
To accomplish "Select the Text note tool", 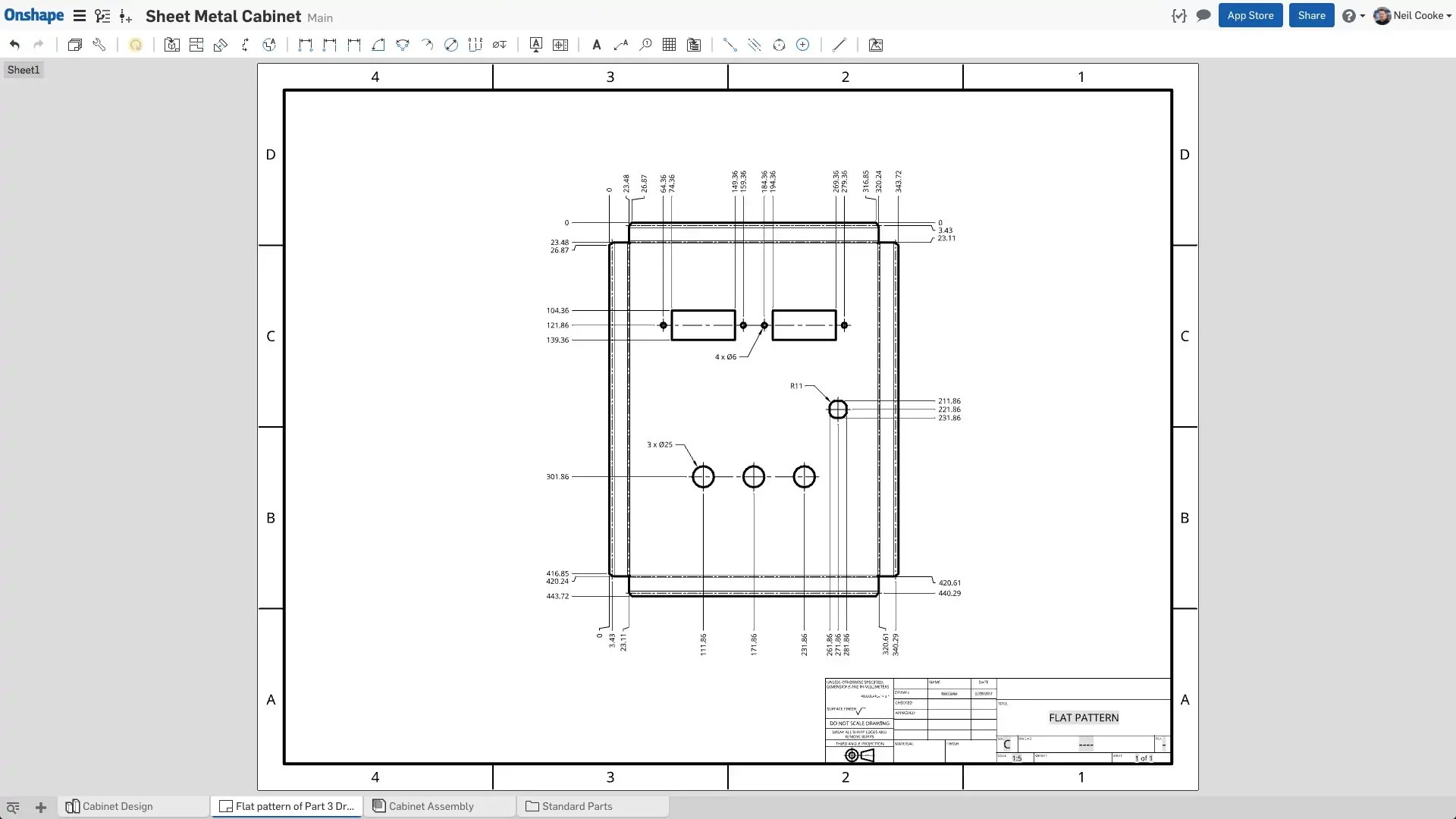I will pyautogui.click(x=597, y=45).
